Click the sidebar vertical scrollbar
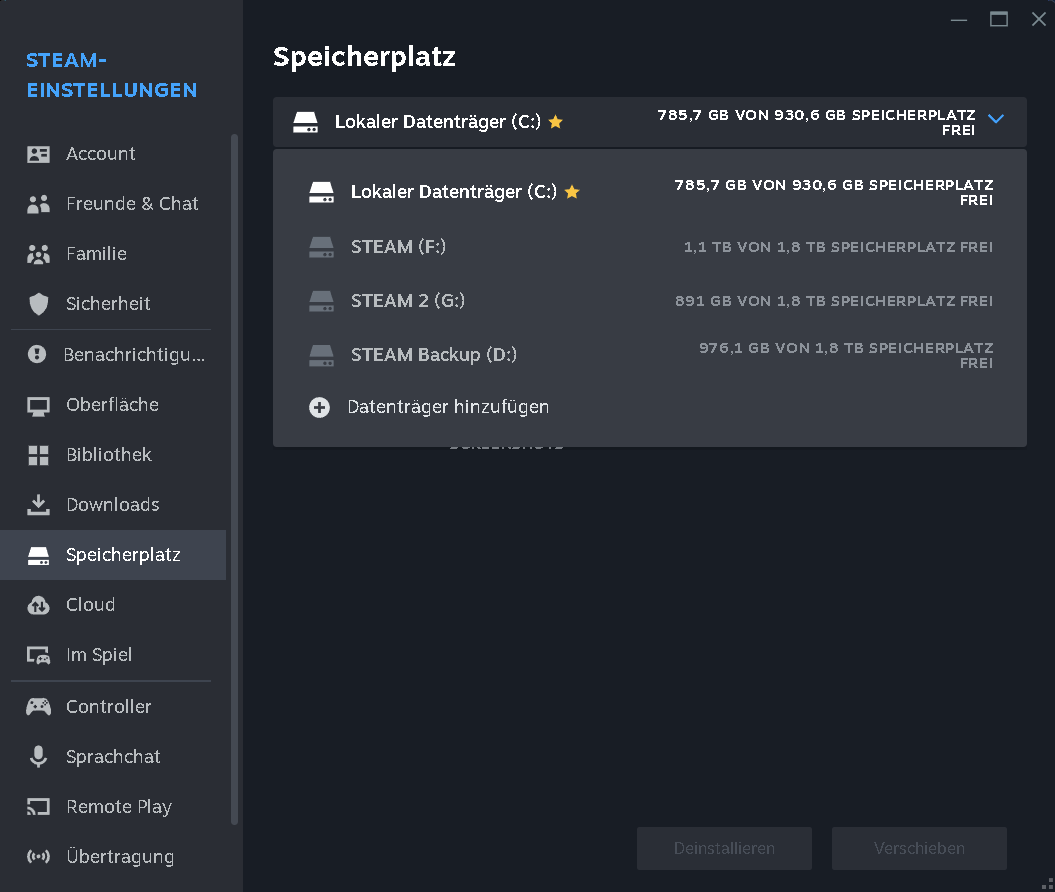1055x892 pixels. tap(234, 479)
